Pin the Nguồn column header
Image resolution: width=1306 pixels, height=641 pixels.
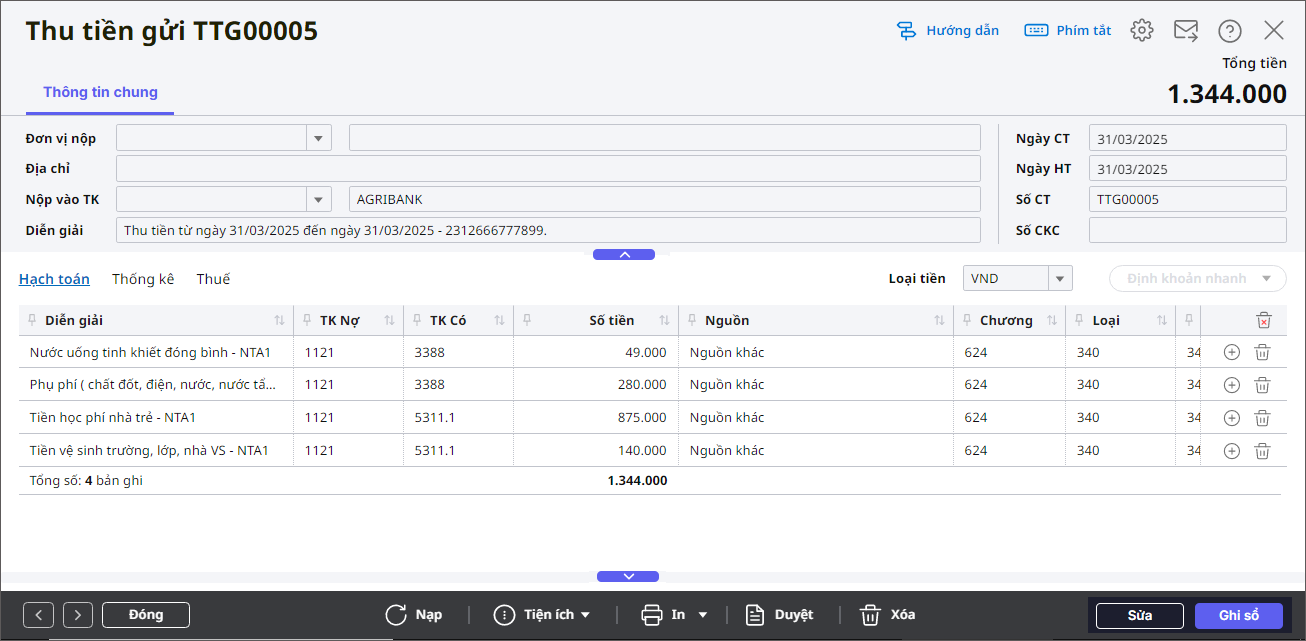pos(693,320)
